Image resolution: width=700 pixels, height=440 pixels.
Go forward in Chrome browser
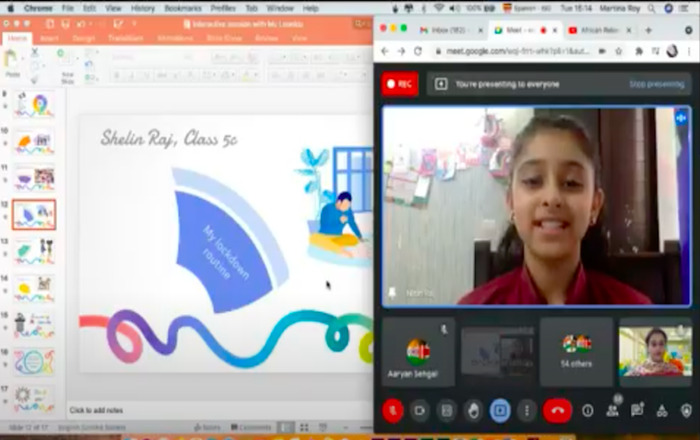(x=401, y=51)
